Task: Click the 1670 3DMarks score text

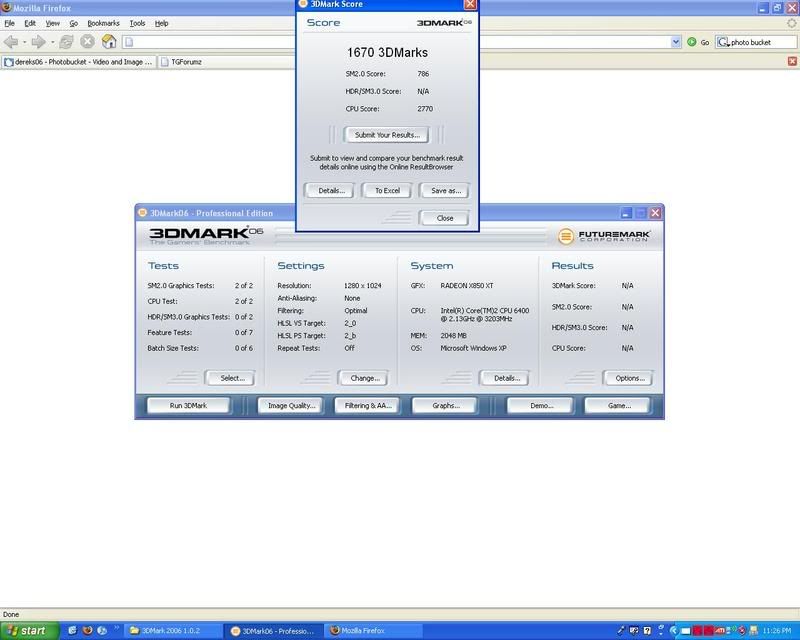Action: [x=387, y=53]
